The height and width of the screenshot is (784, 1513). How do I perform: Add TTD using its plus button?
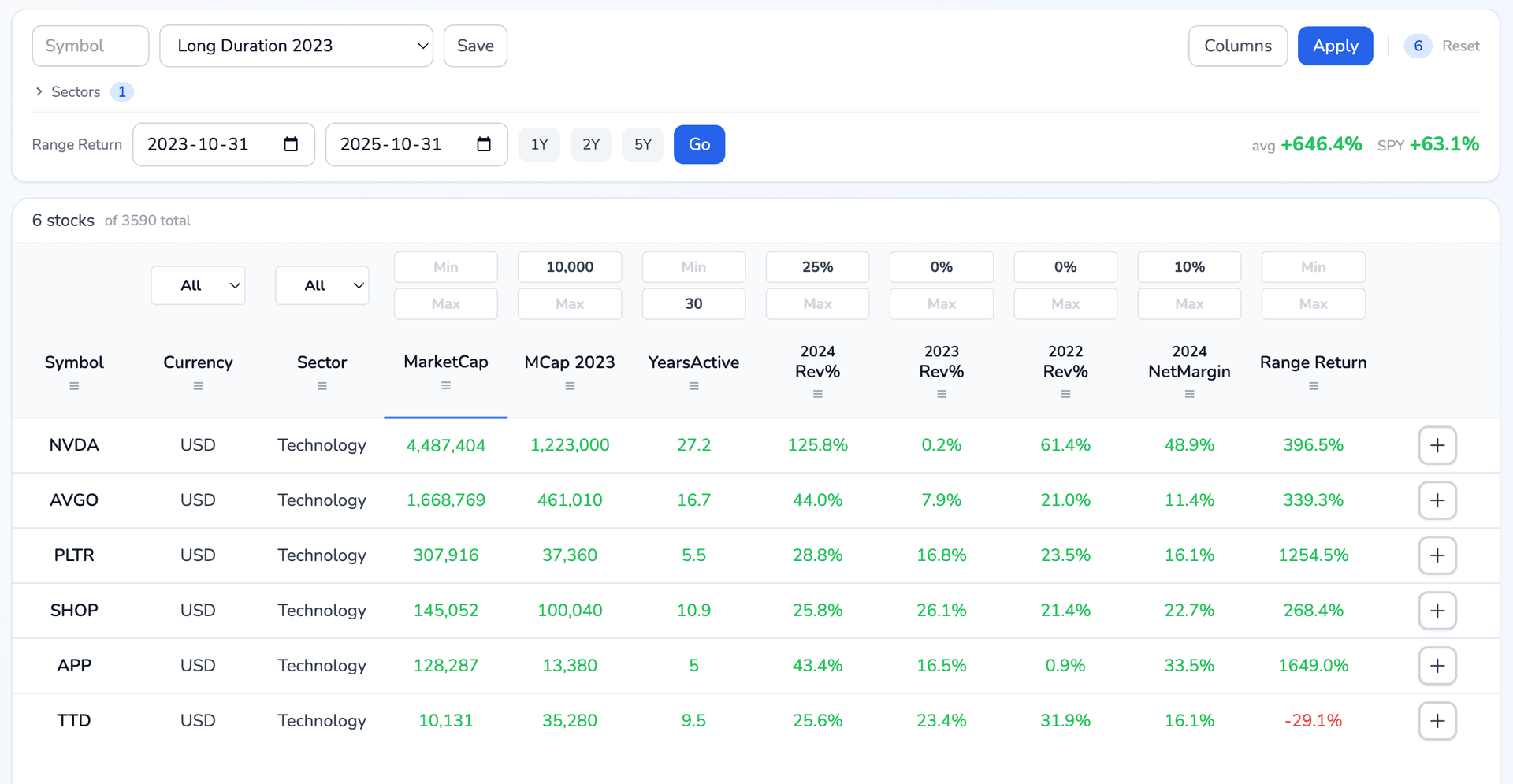[x=1437, y=721]
